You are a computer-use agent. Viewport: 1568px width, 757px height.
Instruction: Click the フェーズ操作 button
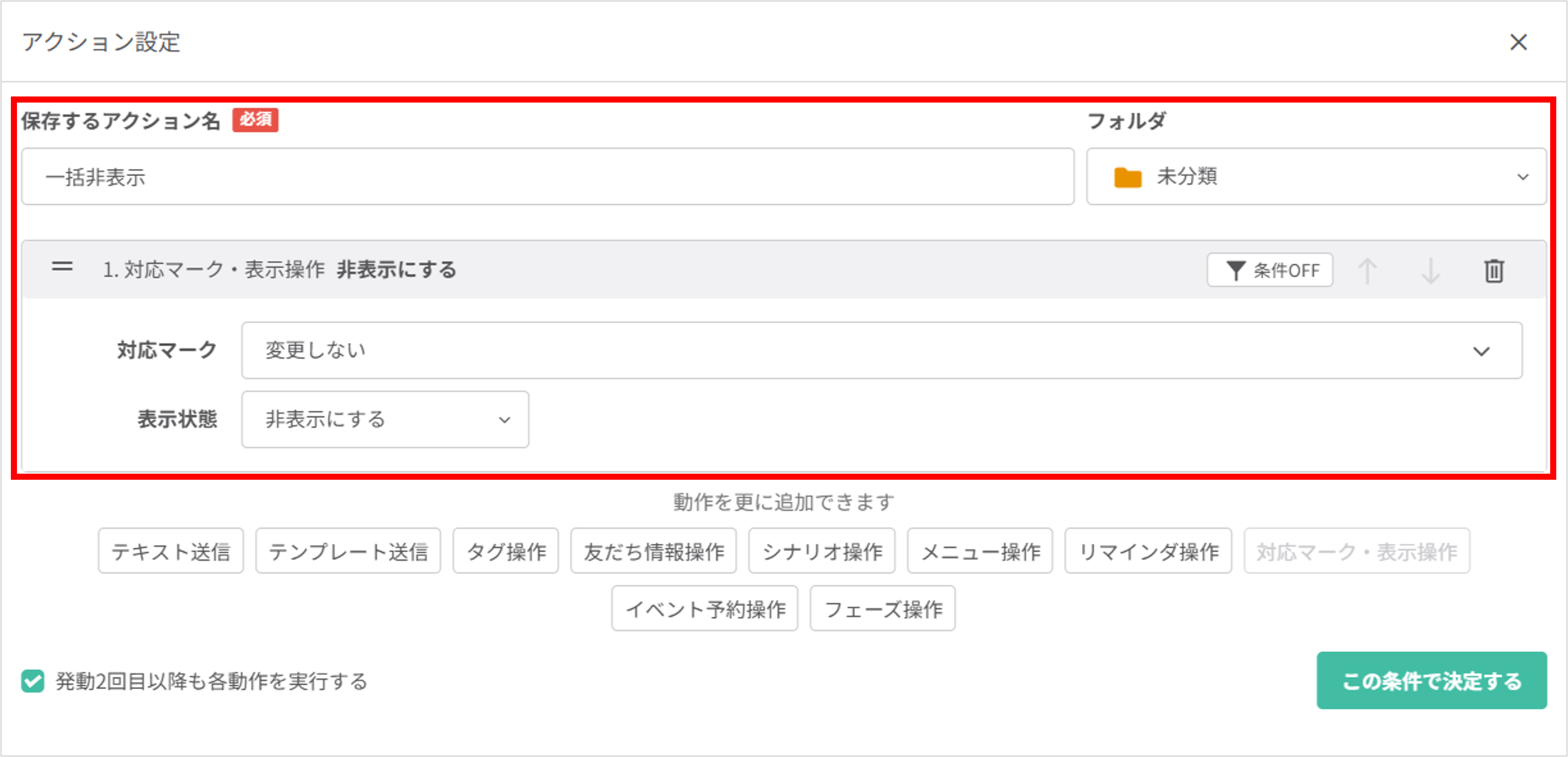[x=882, y=608]
